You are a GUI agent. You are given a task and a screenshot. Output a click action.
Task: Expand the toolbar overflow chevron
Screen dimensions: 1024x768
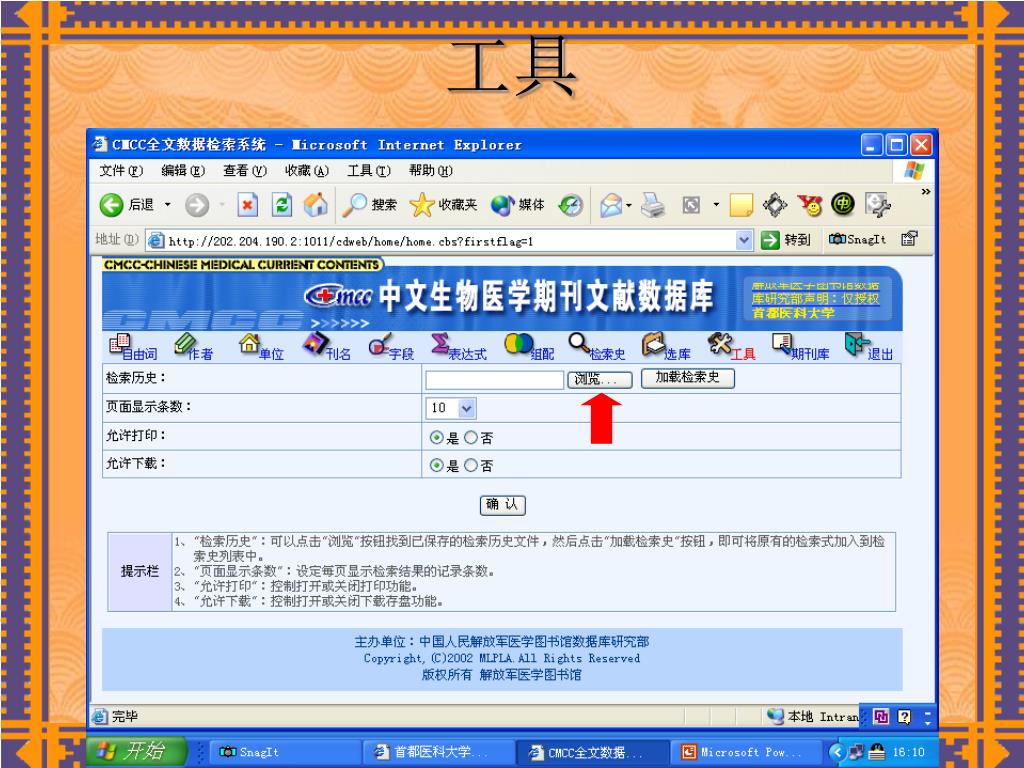click(x=925, y=192)
